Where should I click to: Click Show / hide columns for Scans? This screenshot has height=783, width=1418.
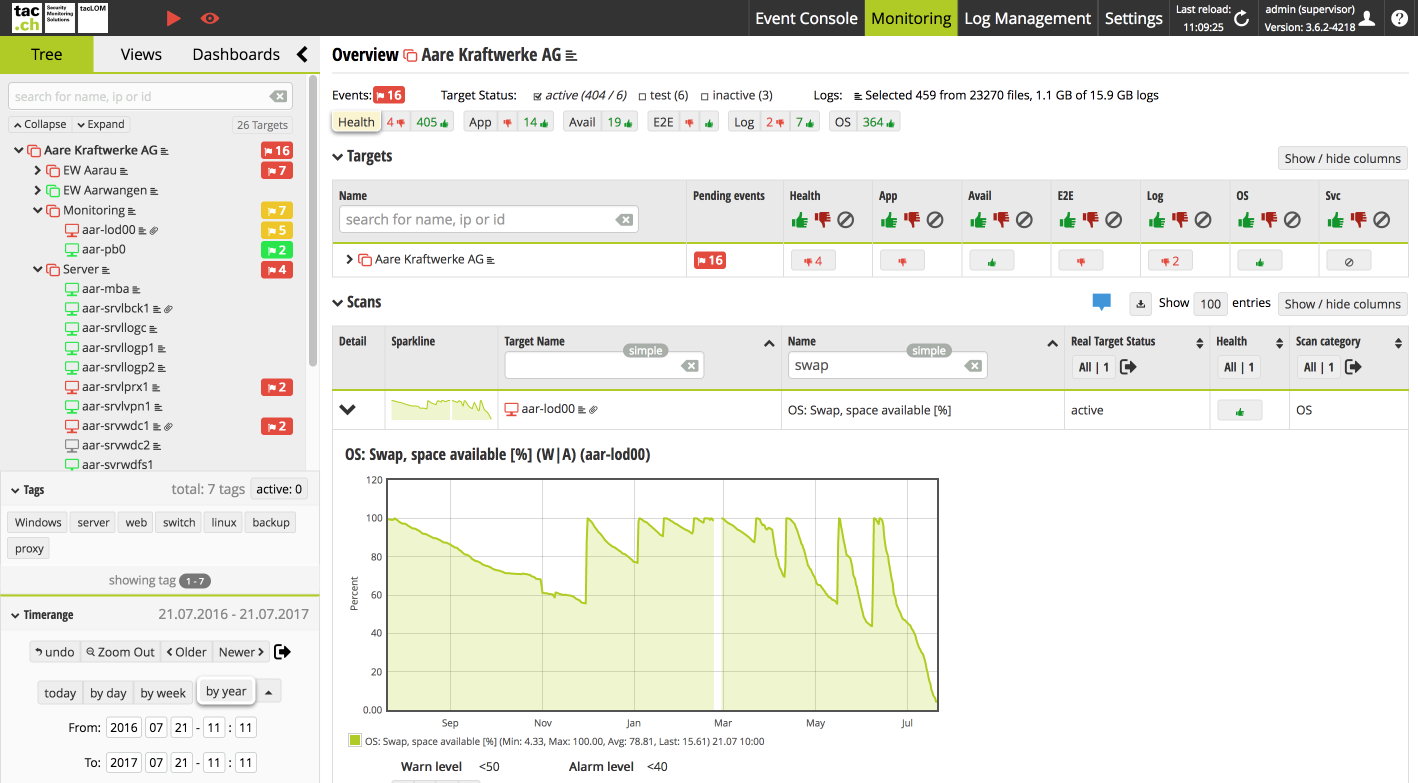(x=1343, y=304)
